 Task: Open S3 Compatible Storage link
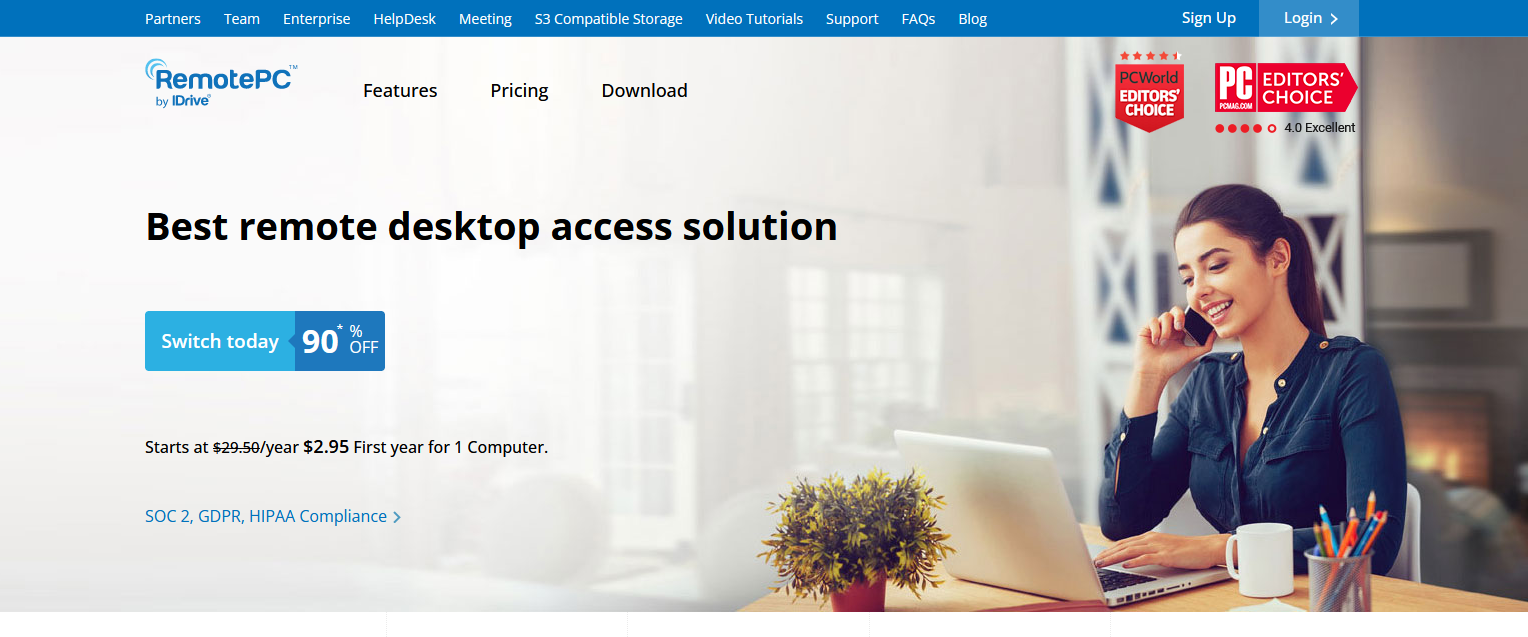[x=609, y=19]
